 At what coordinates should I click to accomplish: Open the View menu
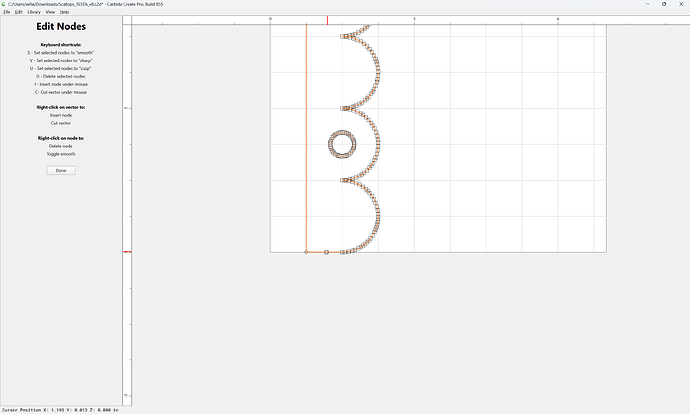[x=50, y=12]
